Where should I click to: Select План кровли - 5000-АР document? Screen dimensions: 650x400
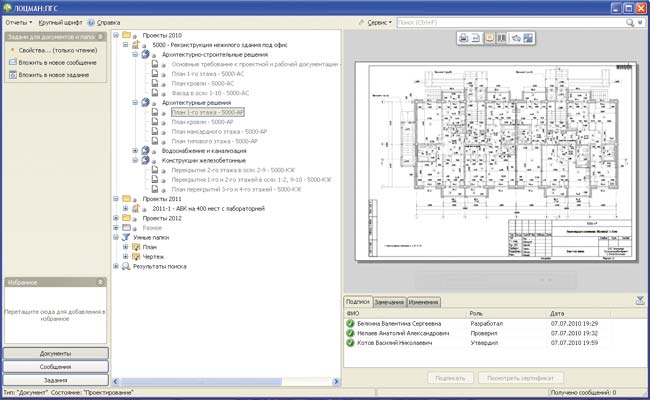coord(203,122)
